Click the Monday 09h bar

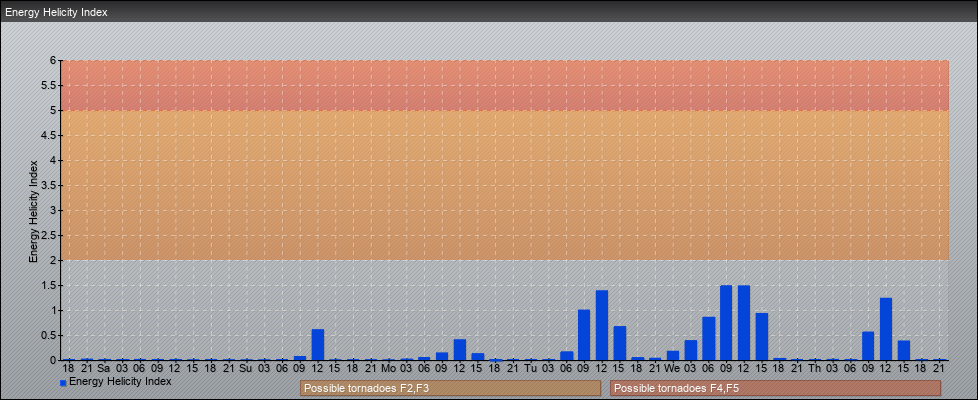pyautogui.click(x=442, y=356)
